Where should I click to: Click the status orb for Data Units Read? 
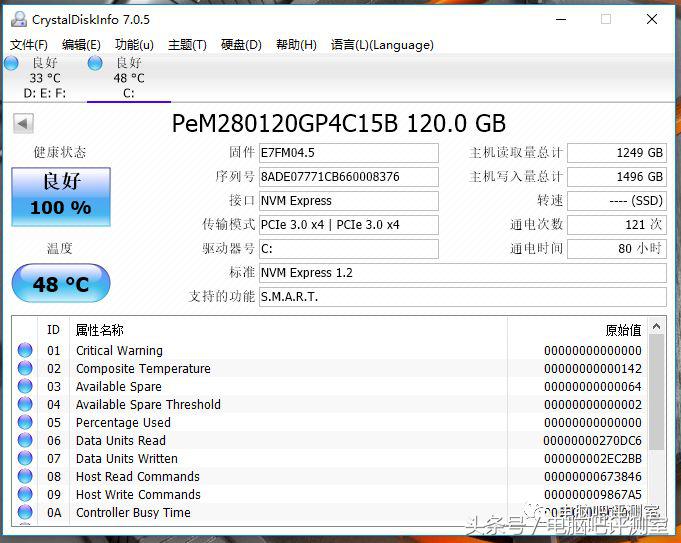pyautogui.click(x=25, y=440)
